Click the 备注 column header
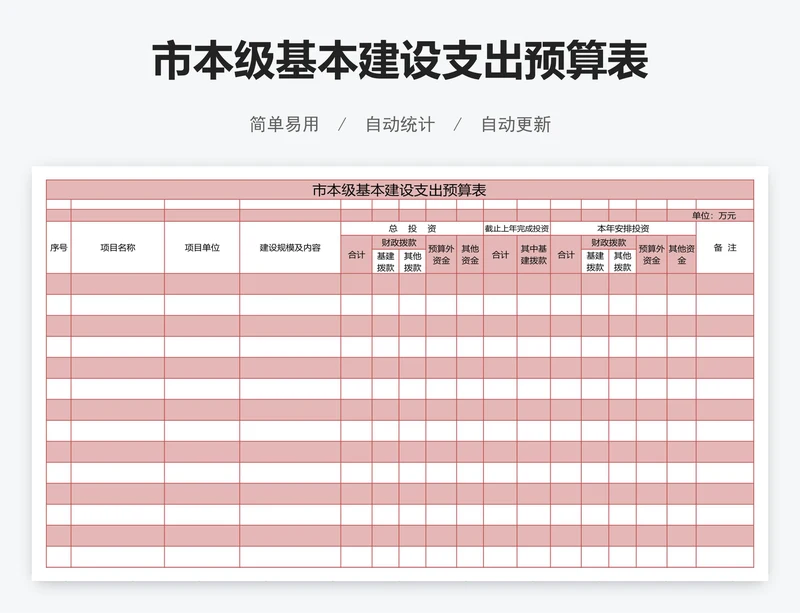Image resolution: width=800 pixels, height=613 pixels. point(725,248)
